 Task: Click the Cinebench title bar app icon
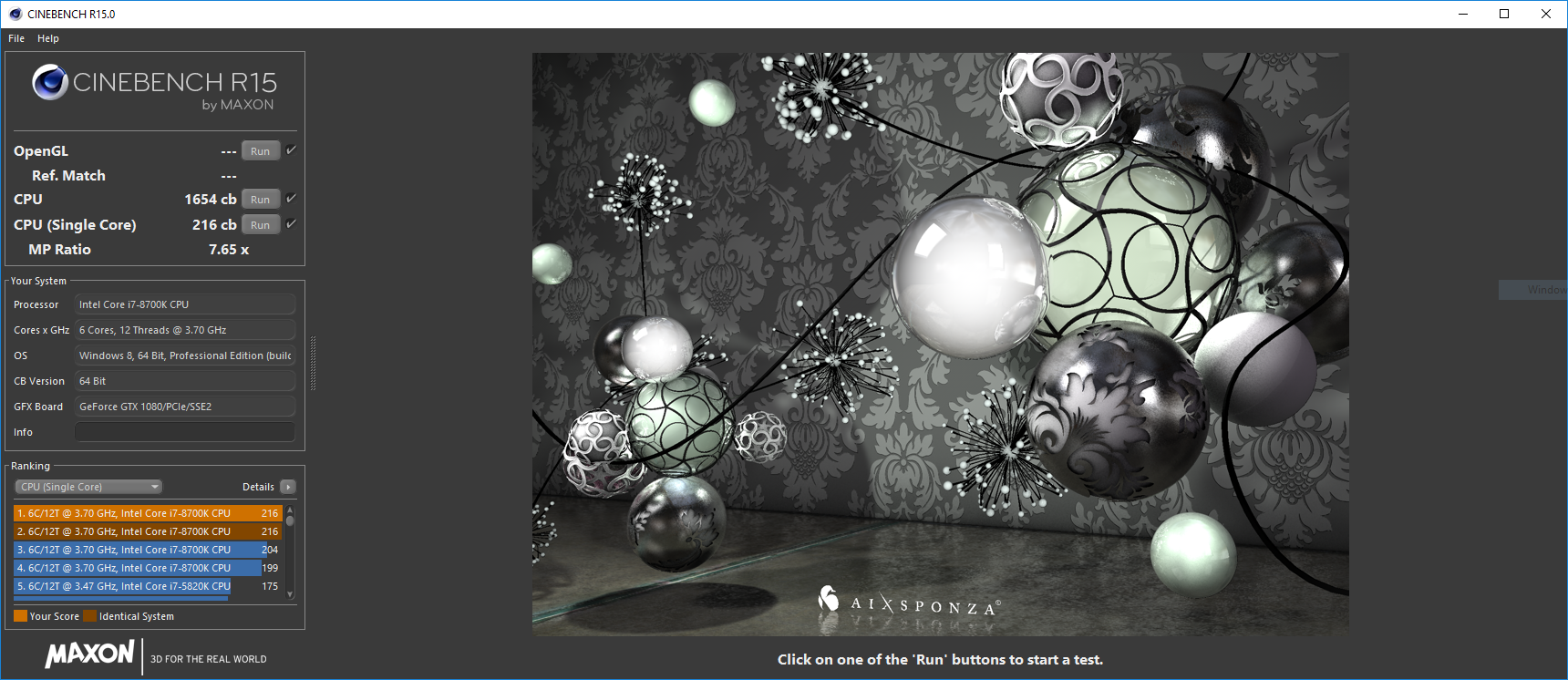coord(15,14)
